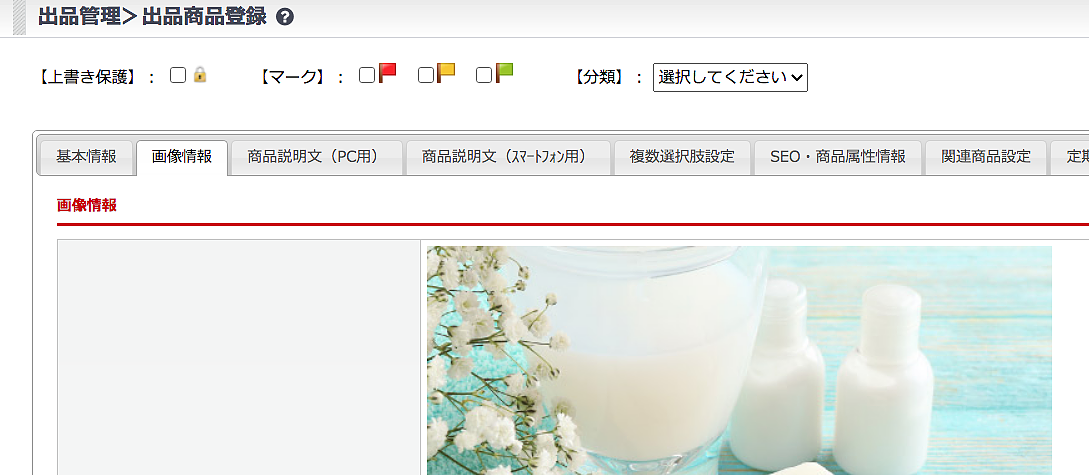
Task: Click the help question mark icon
Action: point(285,17)
